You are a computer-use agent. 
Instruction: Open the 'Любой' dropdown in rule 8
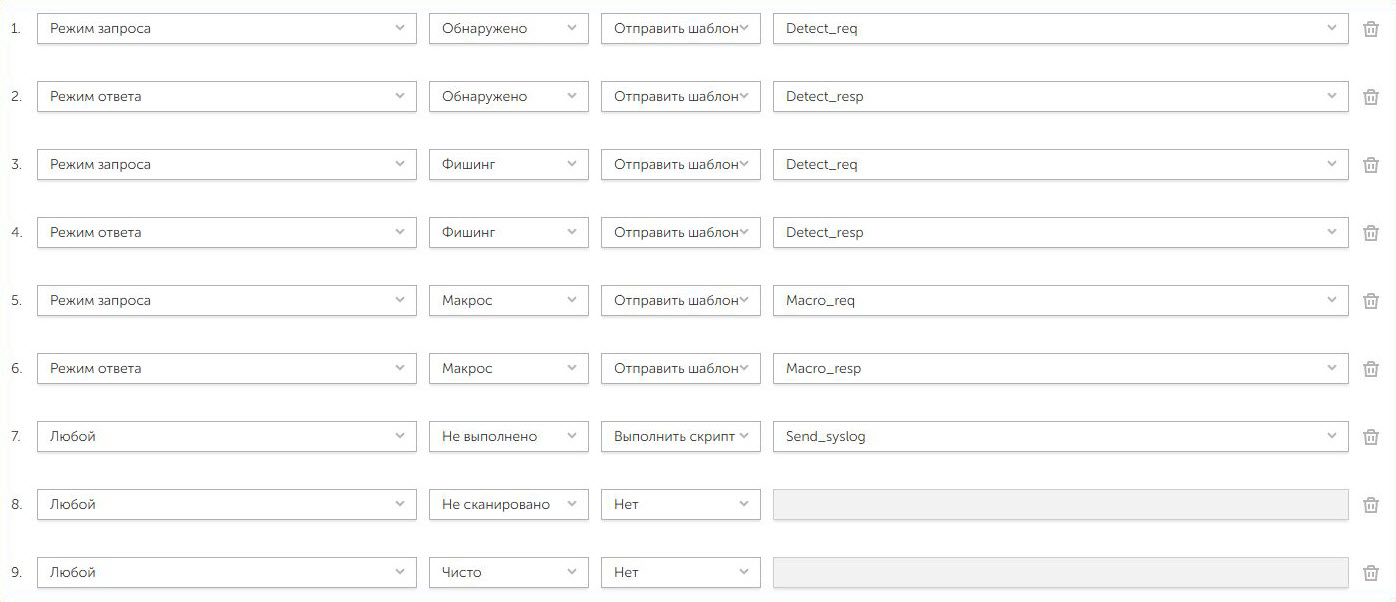(x=227, y=505)
